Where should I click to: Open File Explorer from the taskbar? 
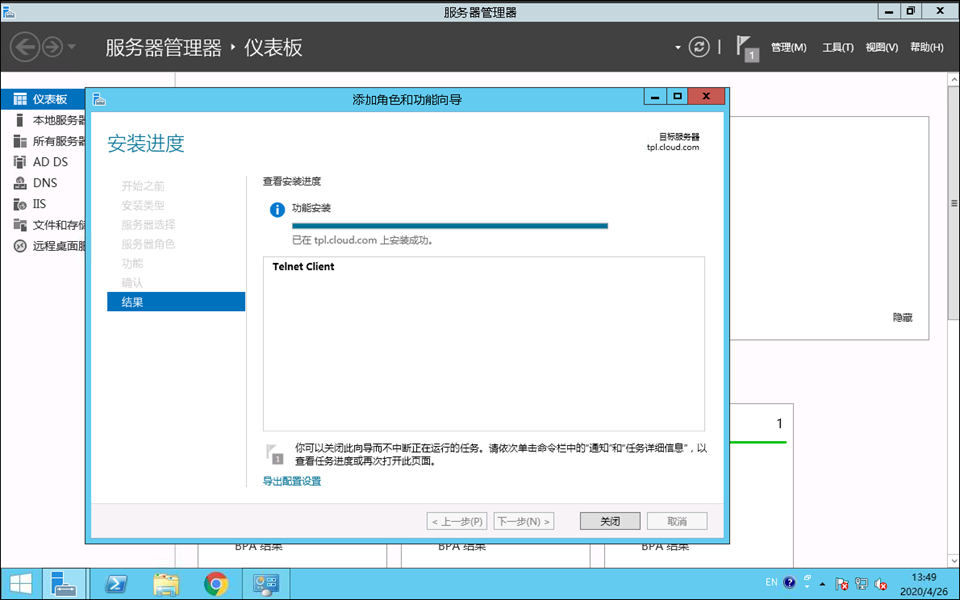[166, 583]
